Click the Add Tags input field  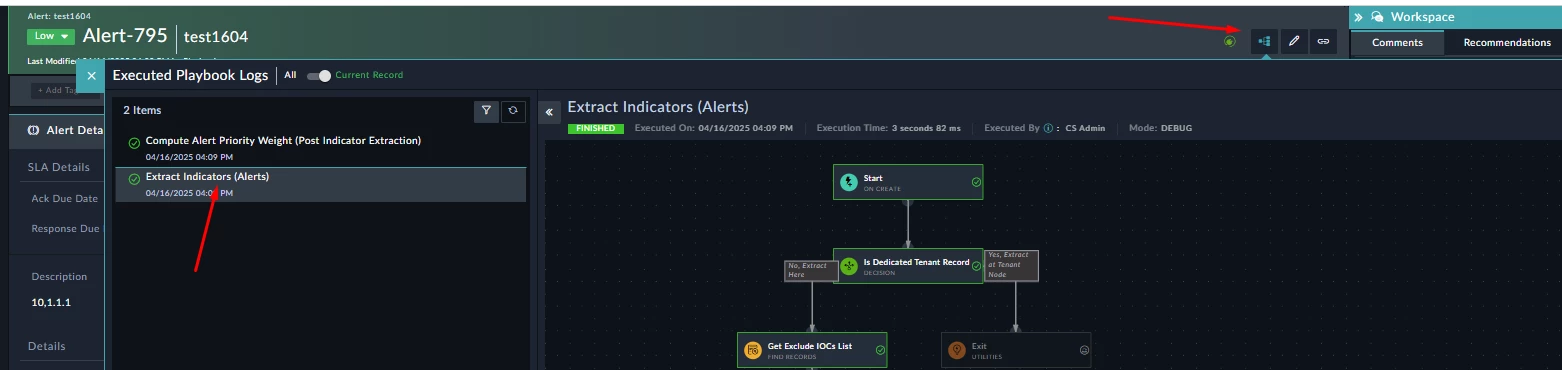click(x=57, y=91)
